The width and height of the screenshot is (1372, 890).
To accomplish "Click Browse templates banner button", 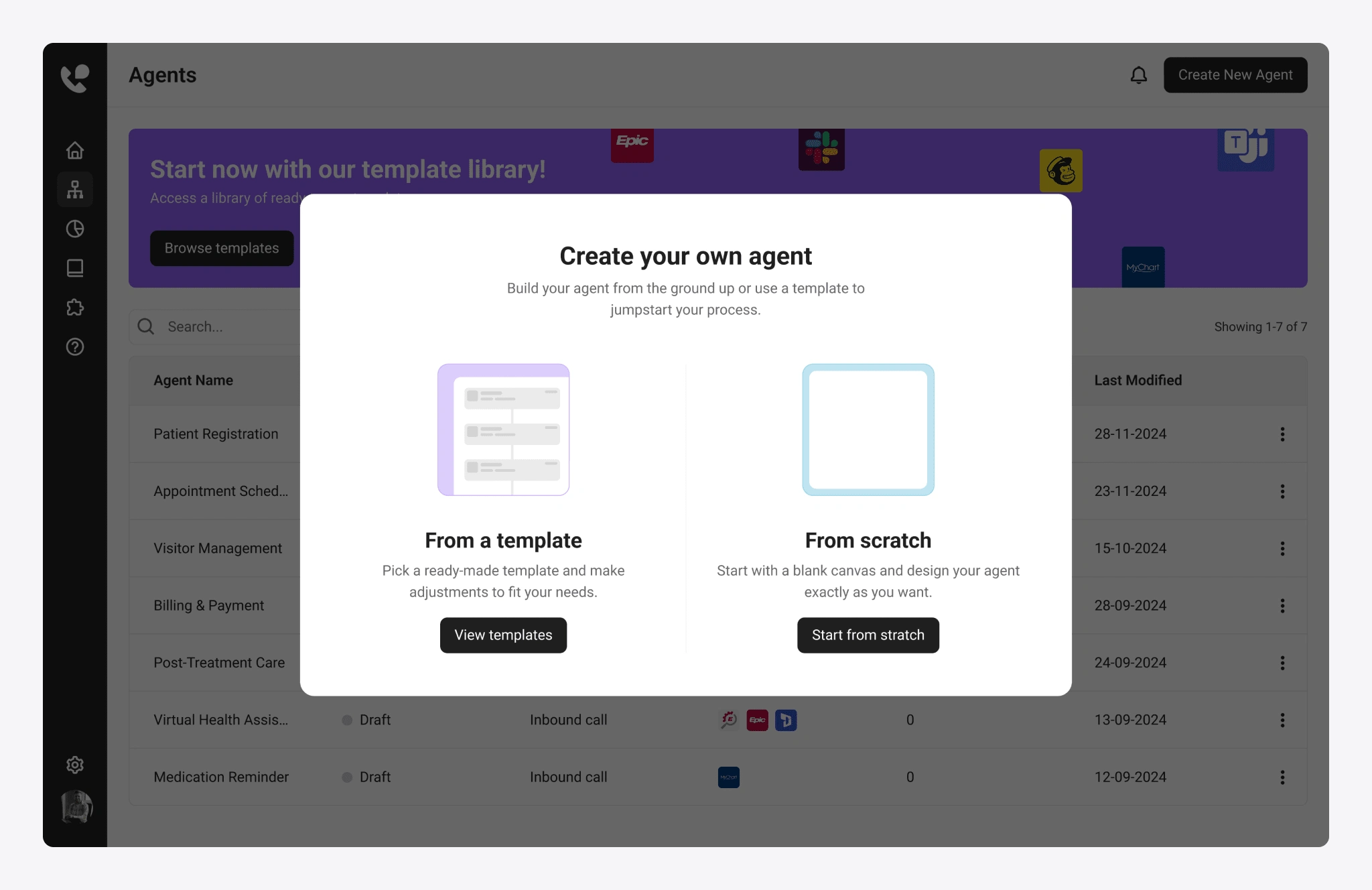I will pyautogui.click(x=221, y=247).
